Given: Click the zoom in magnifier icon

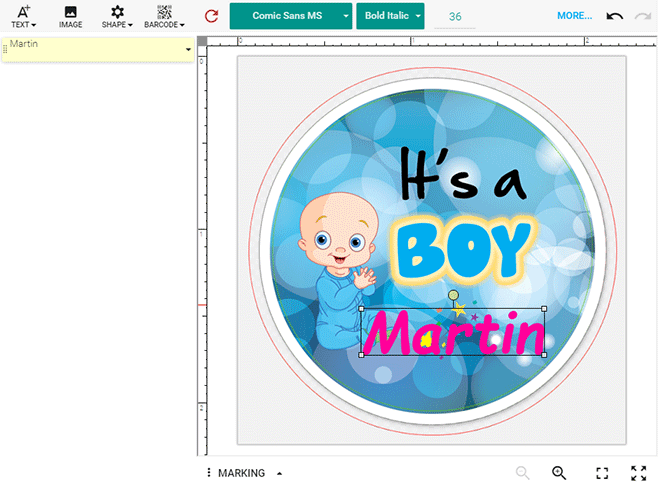Looking at the screenshot, I should click(x=559, y=473).
